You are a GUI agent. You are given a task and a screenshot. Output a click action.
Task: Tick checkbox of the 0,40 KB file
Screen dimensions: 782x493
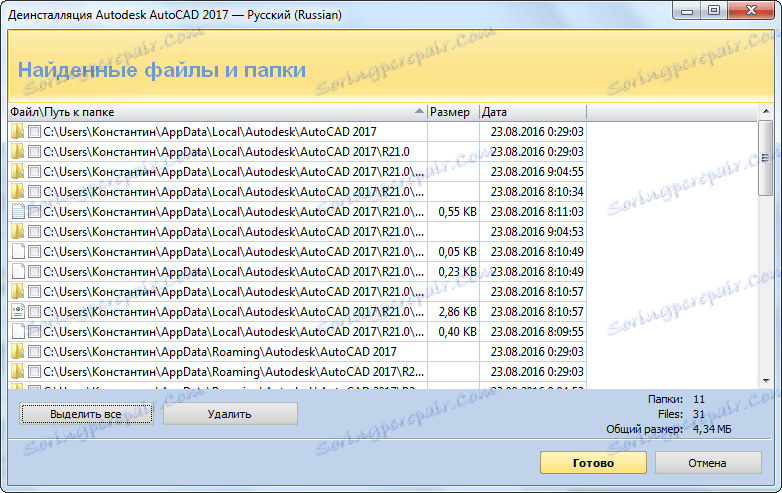(34, 331)
